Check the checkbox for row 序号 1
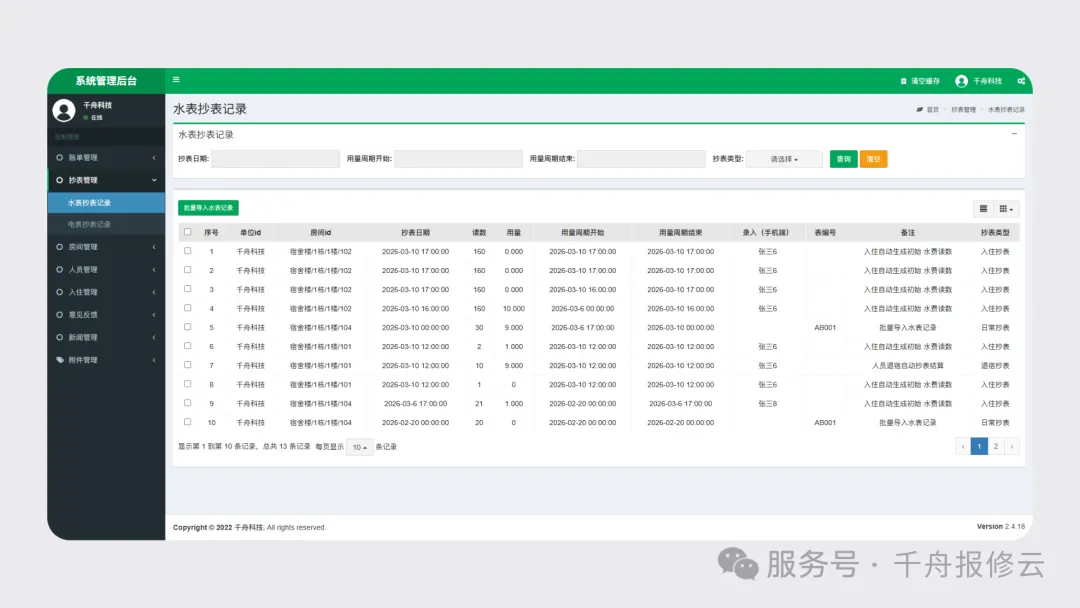Screen dimensions: 1080x608 (x=187, y=251)
